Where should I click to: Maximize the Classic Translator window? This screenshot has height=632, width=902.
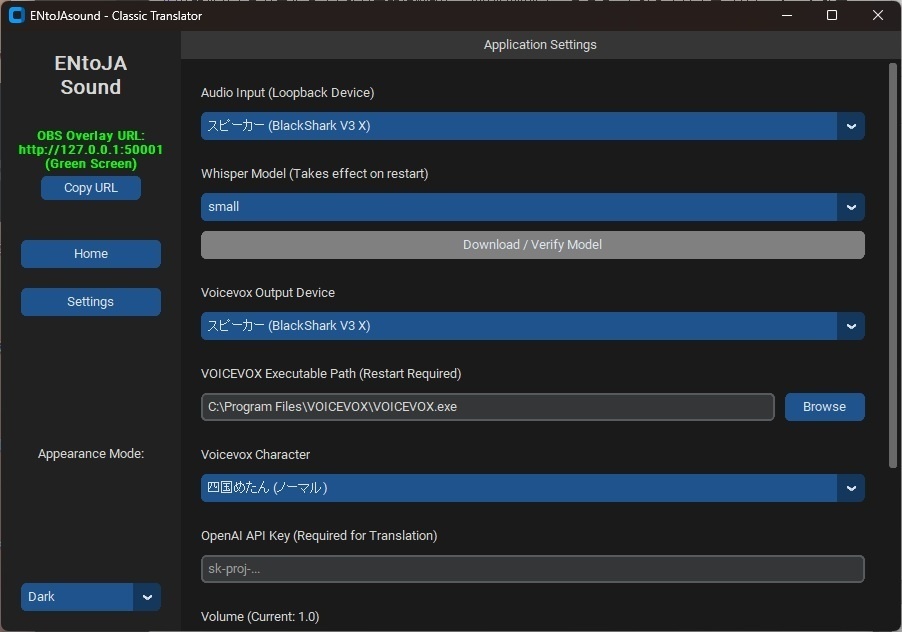point(832,16)
